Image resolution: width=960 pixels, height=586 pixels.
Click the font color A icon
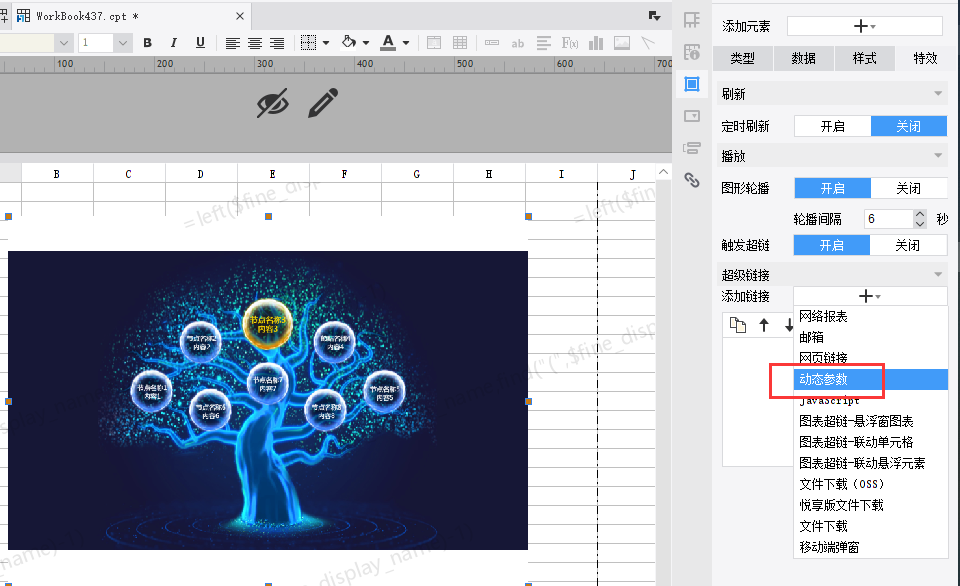point(388,42)
